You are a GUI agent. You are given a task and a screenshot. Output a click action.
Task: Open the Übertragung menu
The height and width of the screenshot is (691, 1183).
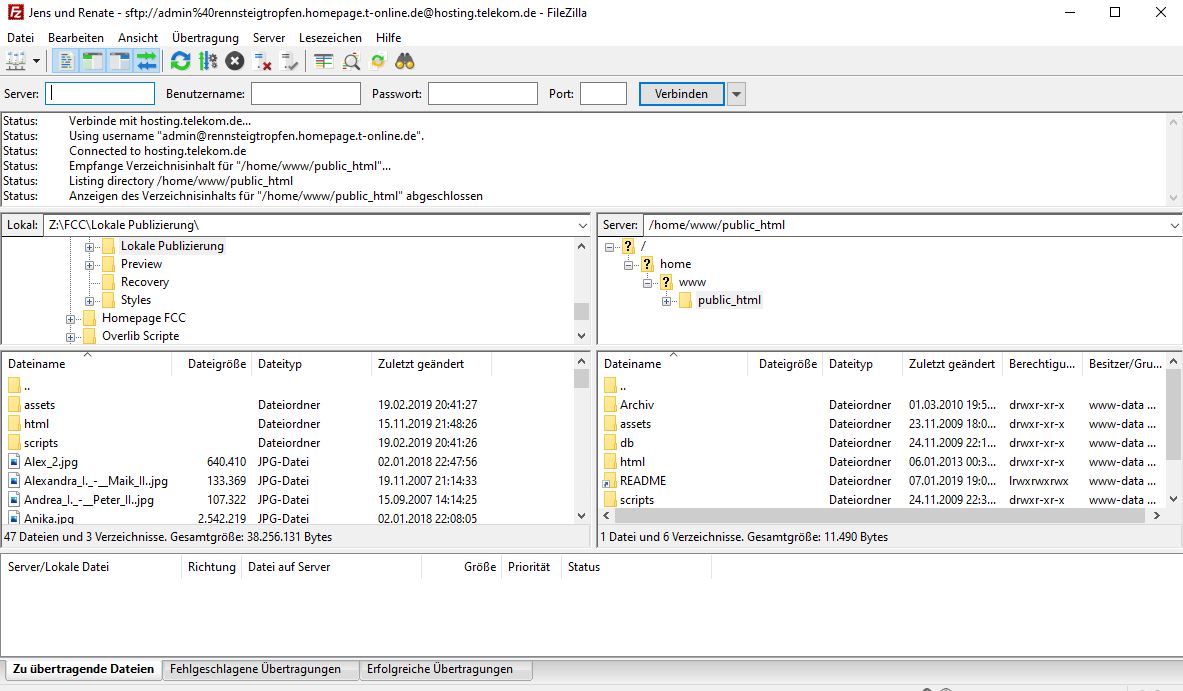(205, 37)
